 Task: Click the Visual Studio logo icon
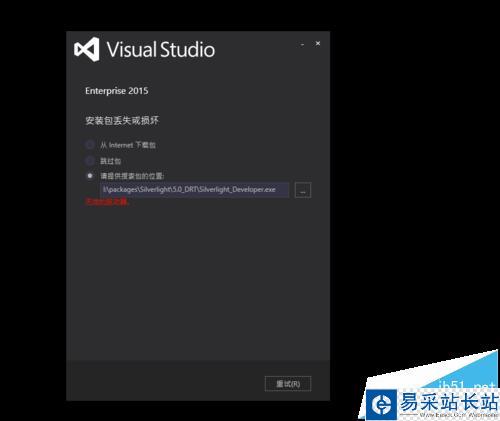[87, 50]
